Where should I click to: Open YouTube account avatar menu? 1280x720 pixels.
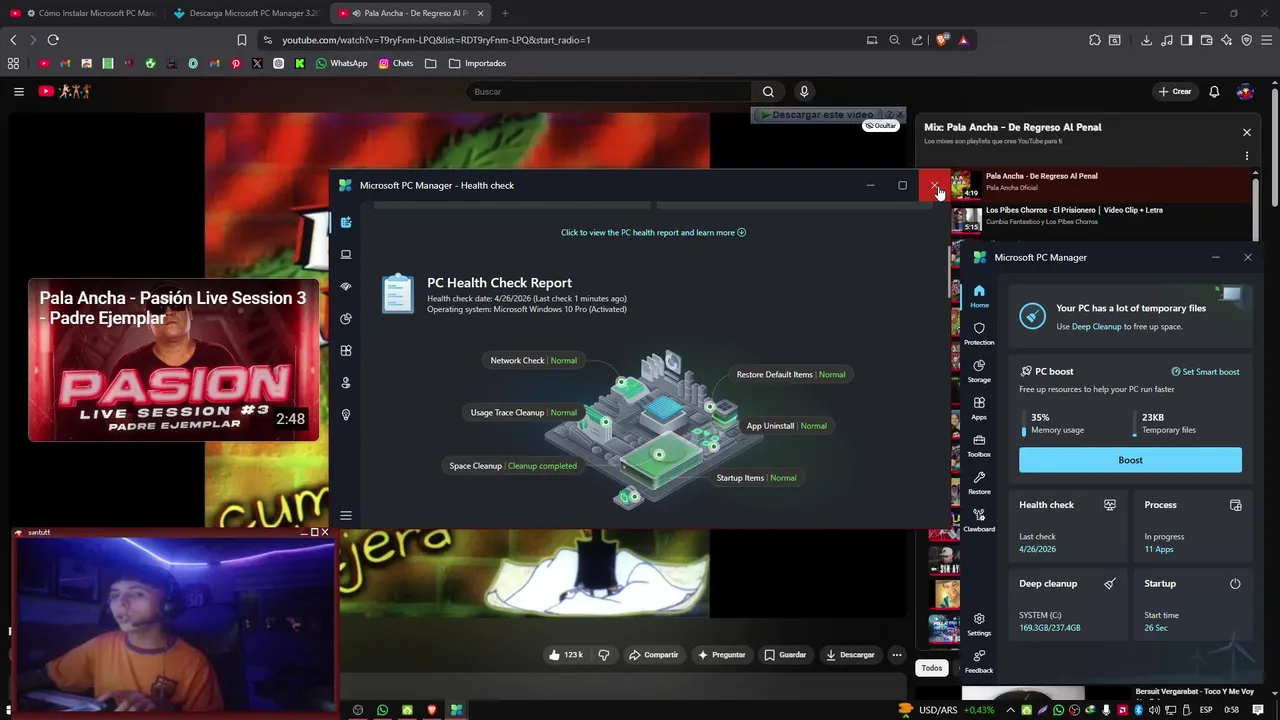click(1245, 92)
